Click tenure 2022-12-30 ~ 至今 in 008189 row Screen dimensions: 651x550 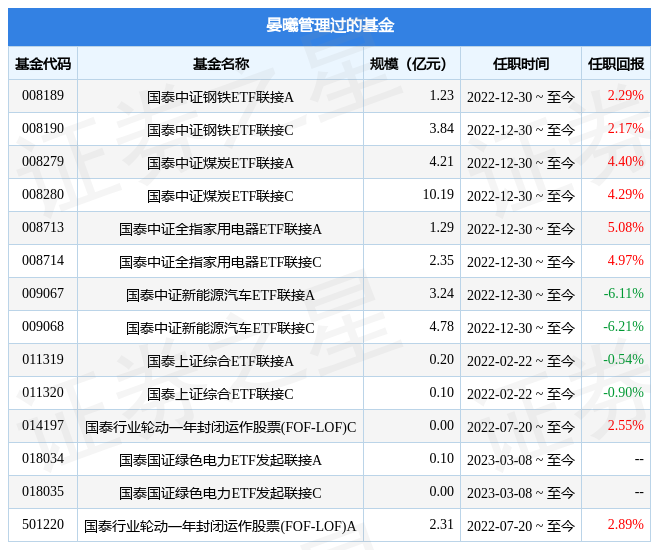[521, 97]
